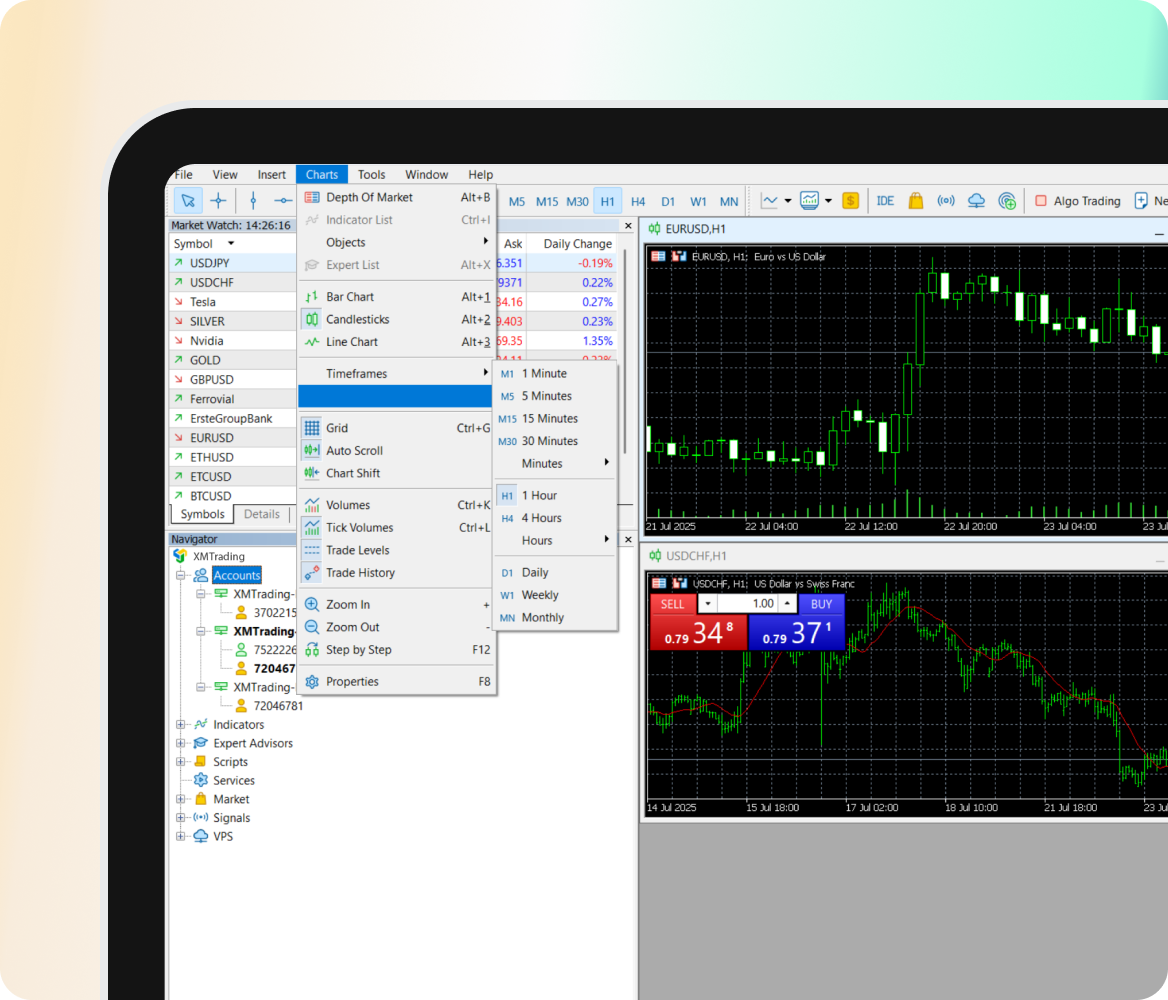The image size is (1168, 1000).
Task: Open Virtual Hosting via the cloud icon
Action: pyautogui.click(x=976, y=200)
